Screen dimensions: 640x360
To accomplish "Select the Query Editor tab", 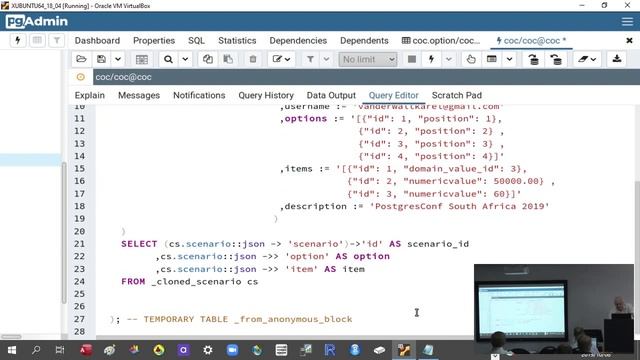I will [x=393, y=95].
